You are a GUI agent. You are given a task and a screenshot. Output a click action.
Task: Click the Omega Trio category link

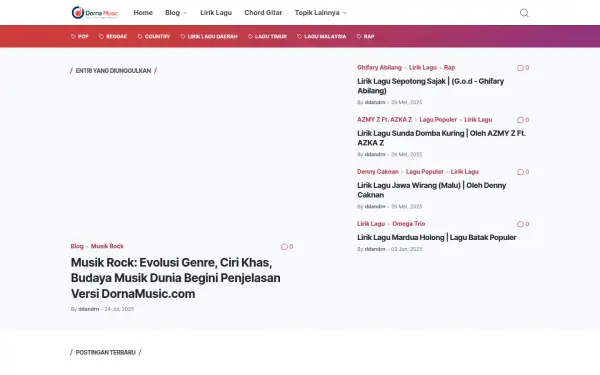coord(409,223)
